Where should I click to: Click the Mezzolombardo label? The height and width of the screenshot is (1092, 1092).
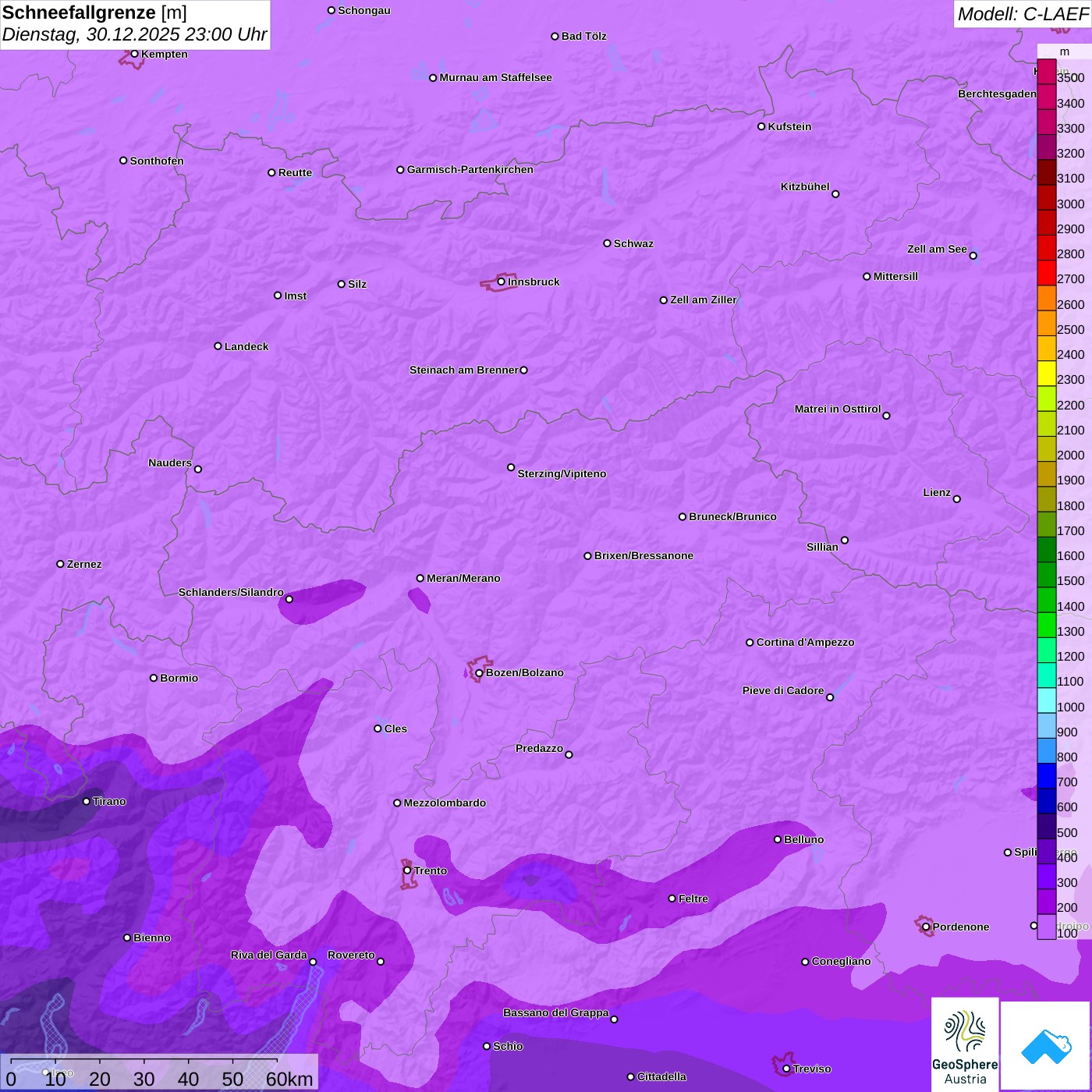(445, 803)
